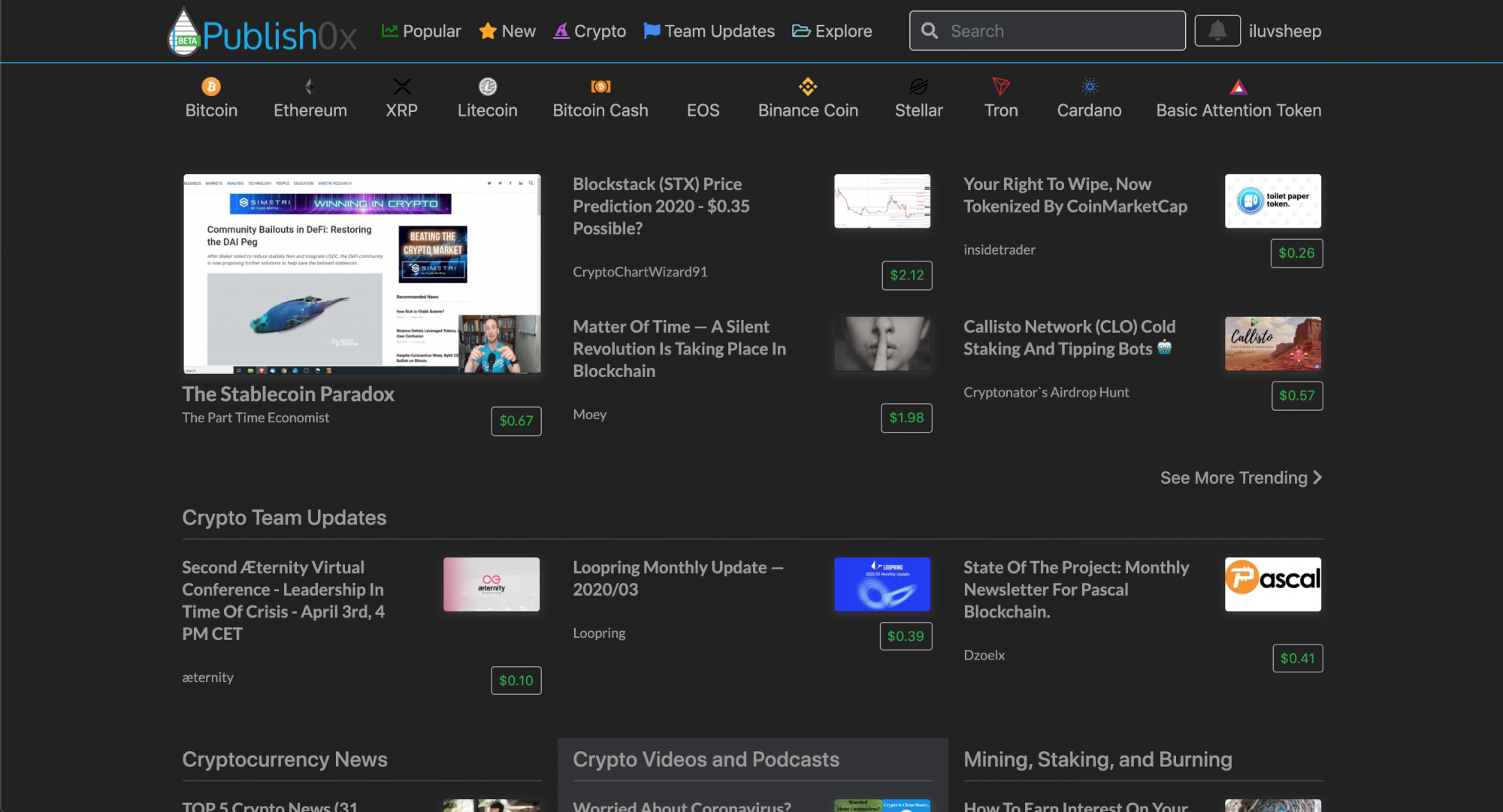Visit Cryptonator`s Airdrop Hunt author page
Screen dimensions: 1503x812
click(1046, 392)
